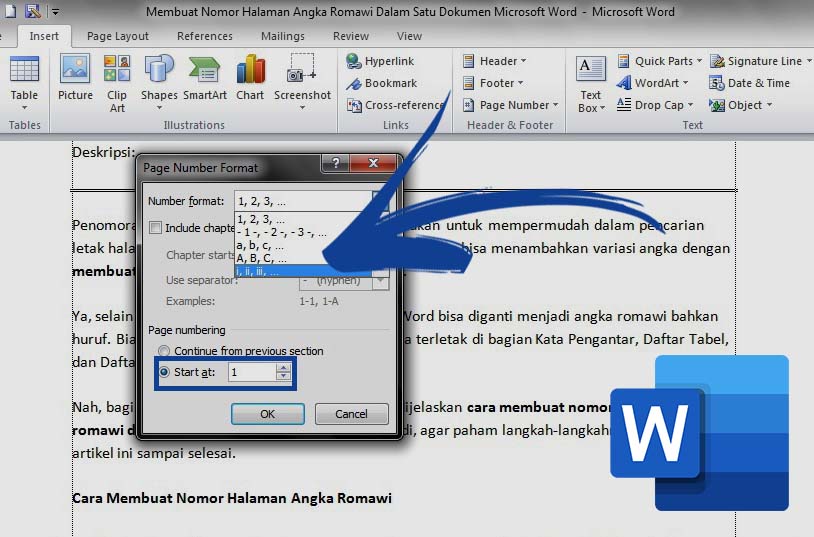Add a Bookmark
814x537 pixels.
point(382,83)
